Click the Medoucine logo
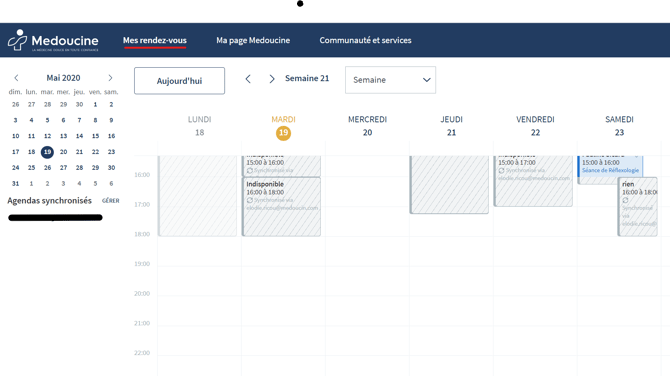 pyautogui.click(x=53, y=40)
